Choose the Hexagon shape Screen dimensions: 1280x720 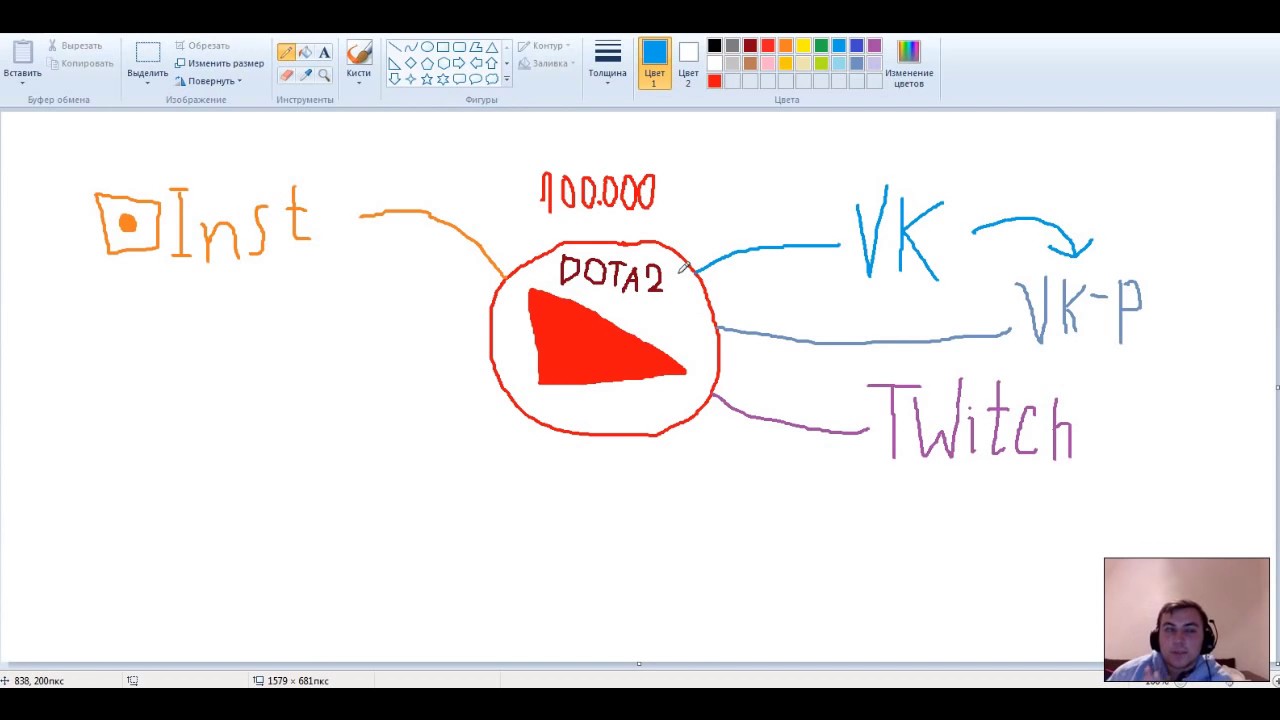(443, 63)
